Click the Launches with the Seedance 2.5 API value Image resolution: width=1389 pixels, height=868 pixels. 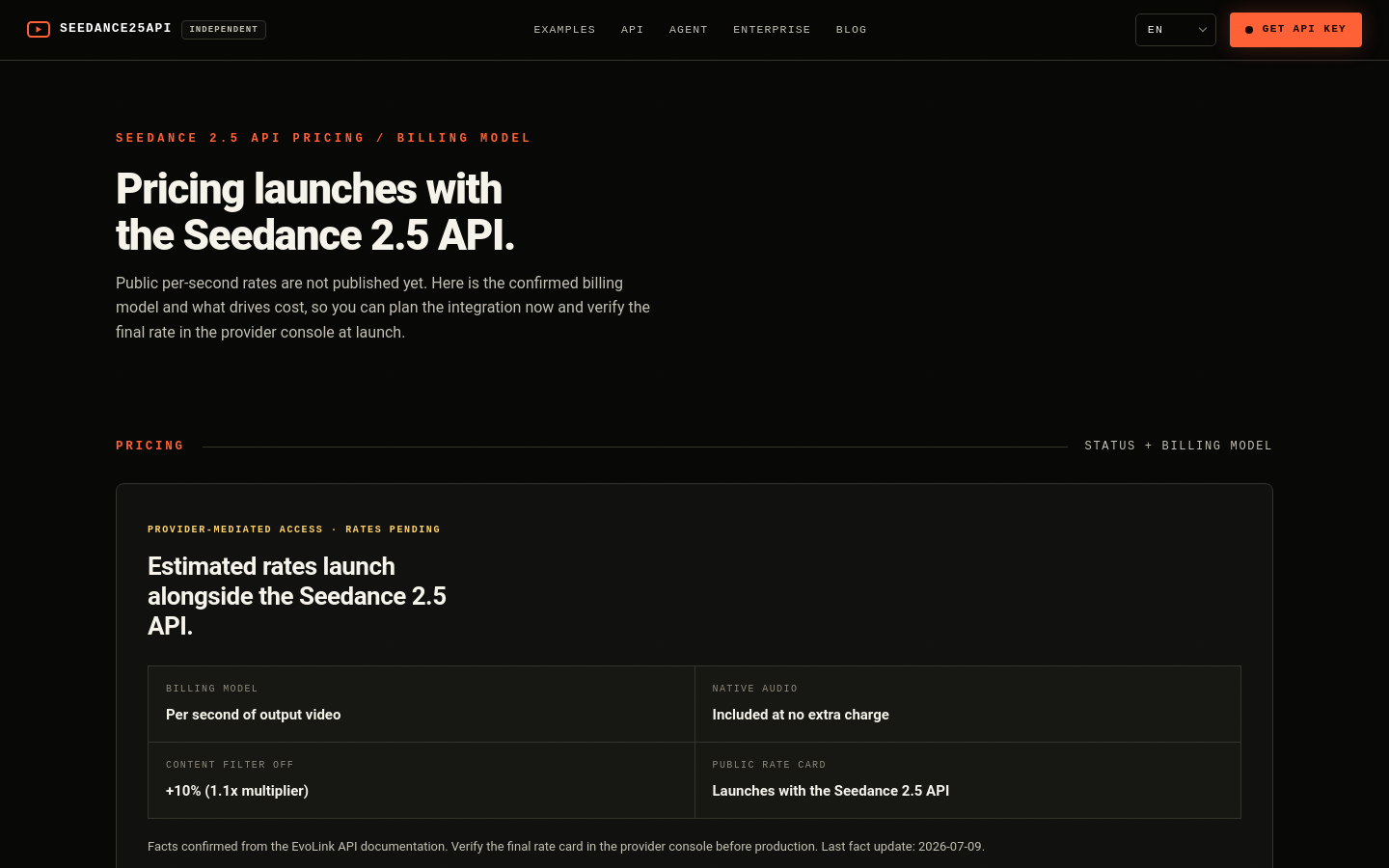(831, 791)
